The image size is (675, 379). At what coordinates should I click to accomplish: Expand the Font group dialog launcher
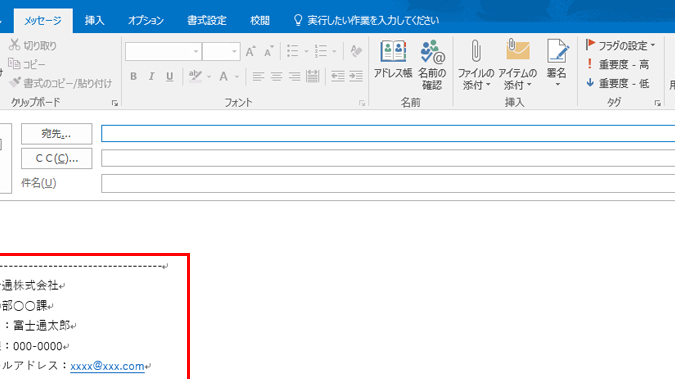362,103
